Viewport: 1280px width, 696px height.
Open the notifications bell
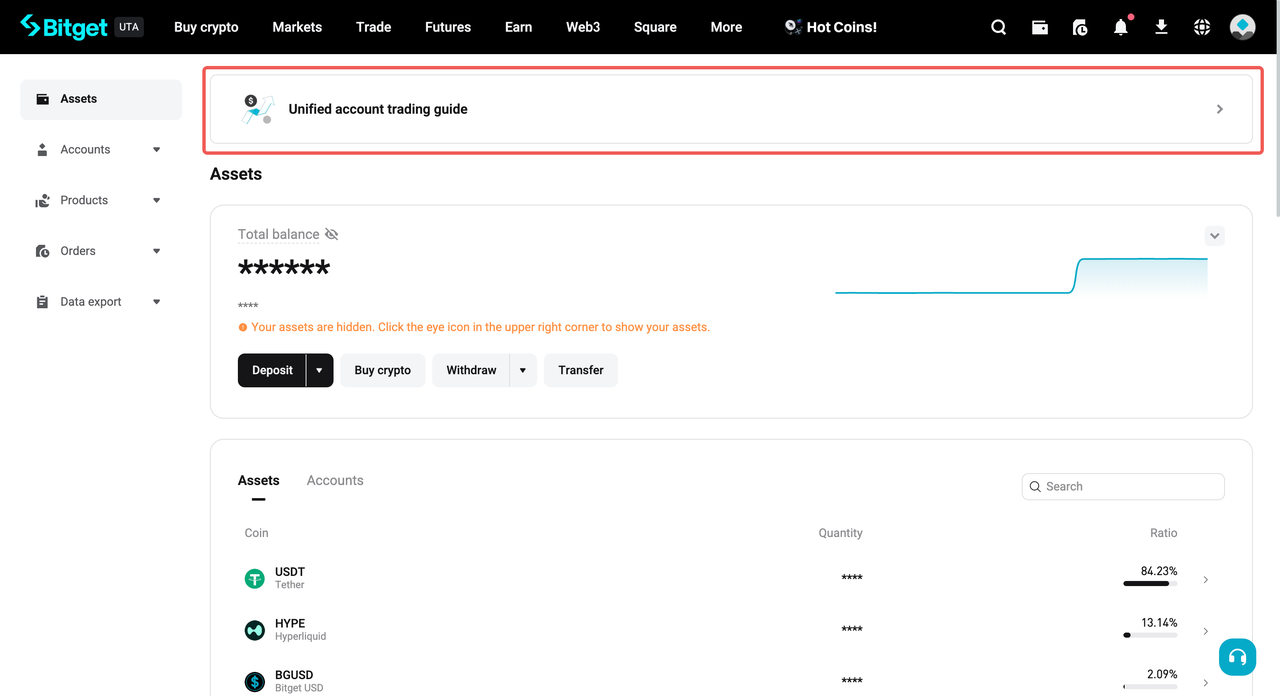pos(1121,27)
